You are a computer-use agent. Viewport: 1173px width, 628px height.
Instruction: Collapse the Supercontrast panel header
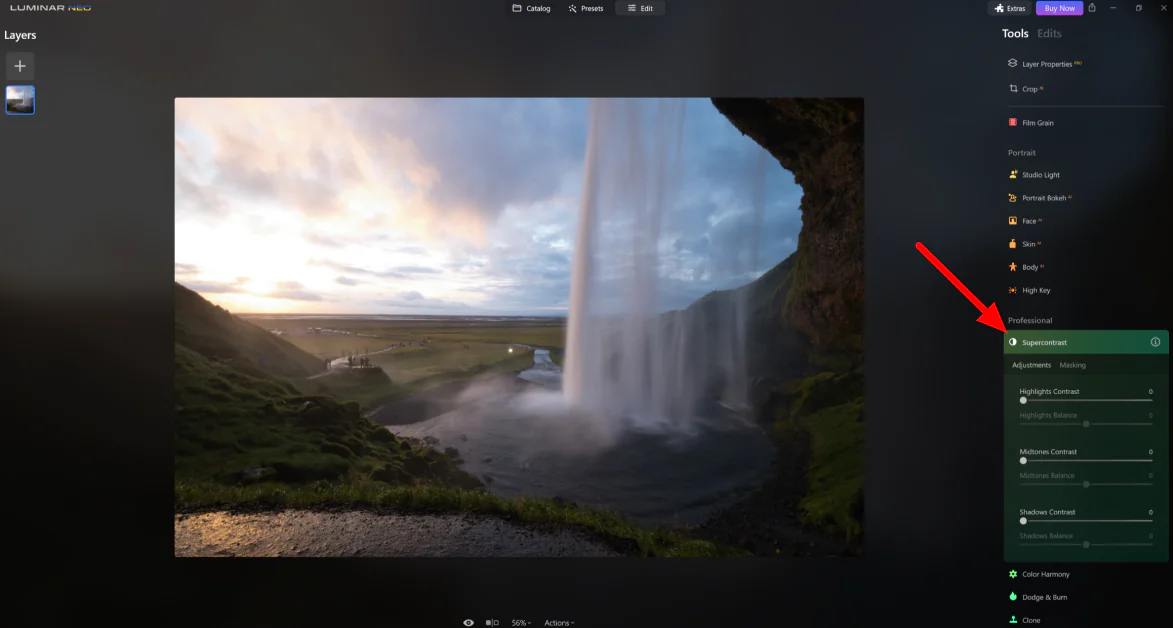coord(1044,342)
